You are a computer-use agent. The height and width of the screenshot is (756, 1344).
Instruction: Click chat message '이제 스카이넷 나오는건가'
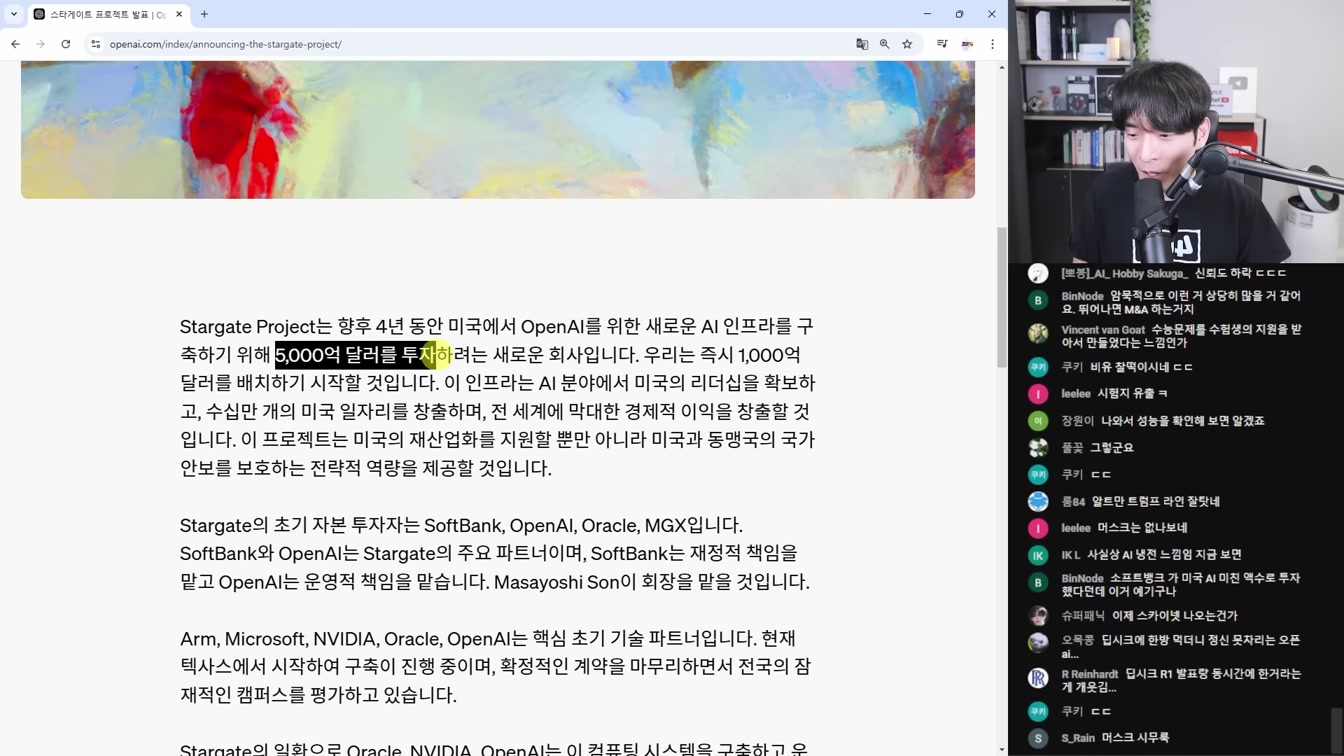1174,616
